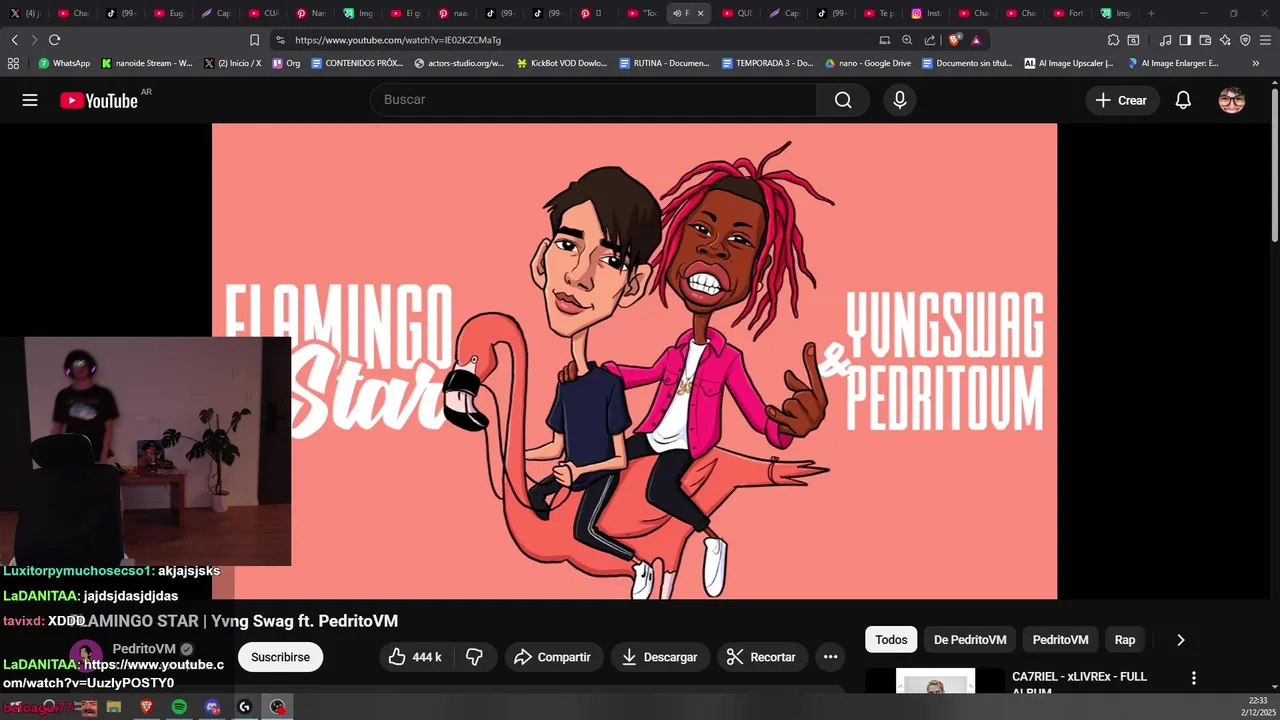Screen dimensions: 1280x720
Task: Open Discord from the taskbar
Action: pyautogui.click(x=211, y=707)
